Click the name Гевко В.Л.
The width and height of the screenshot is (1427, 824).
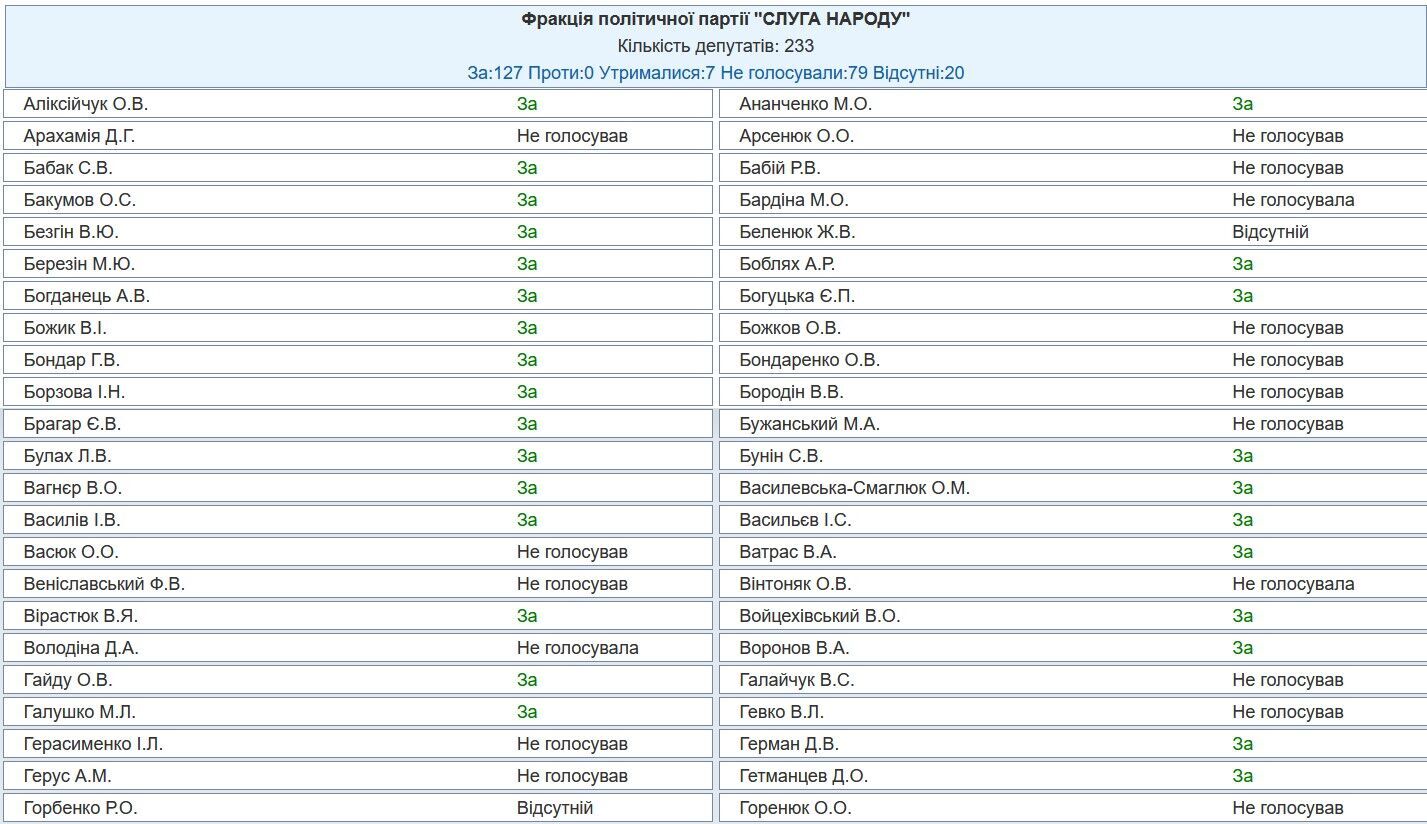(782, 712)
